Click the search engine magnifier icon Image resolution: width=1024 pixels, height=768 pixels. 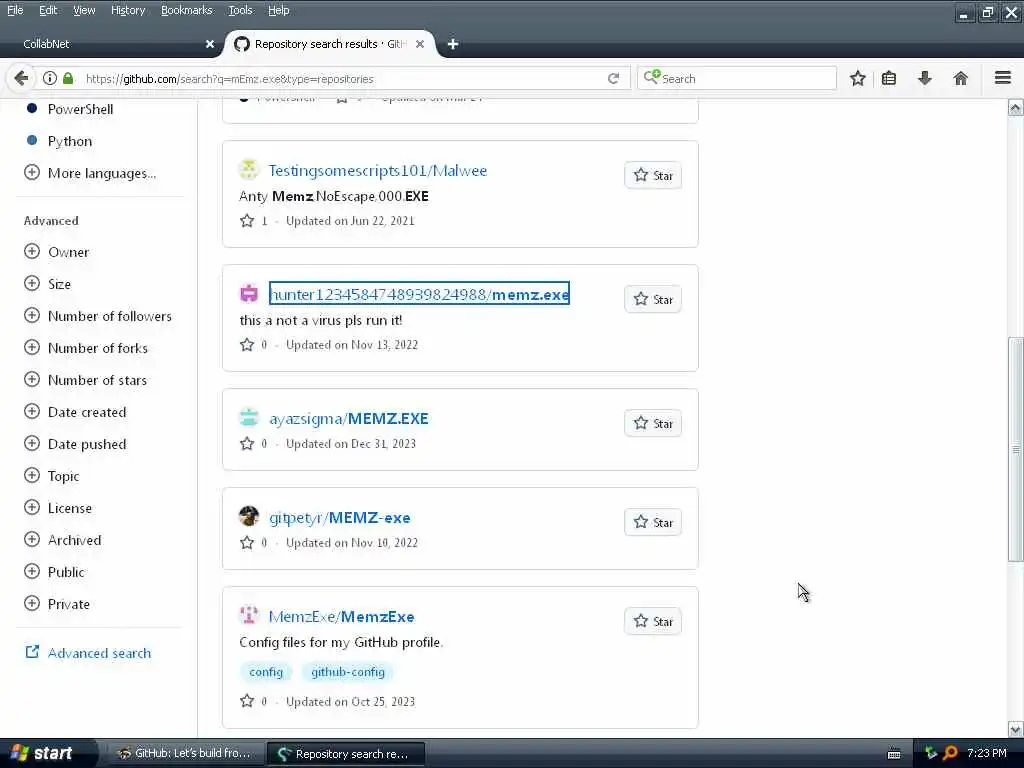pyautogui.click(x=652, y=78)
